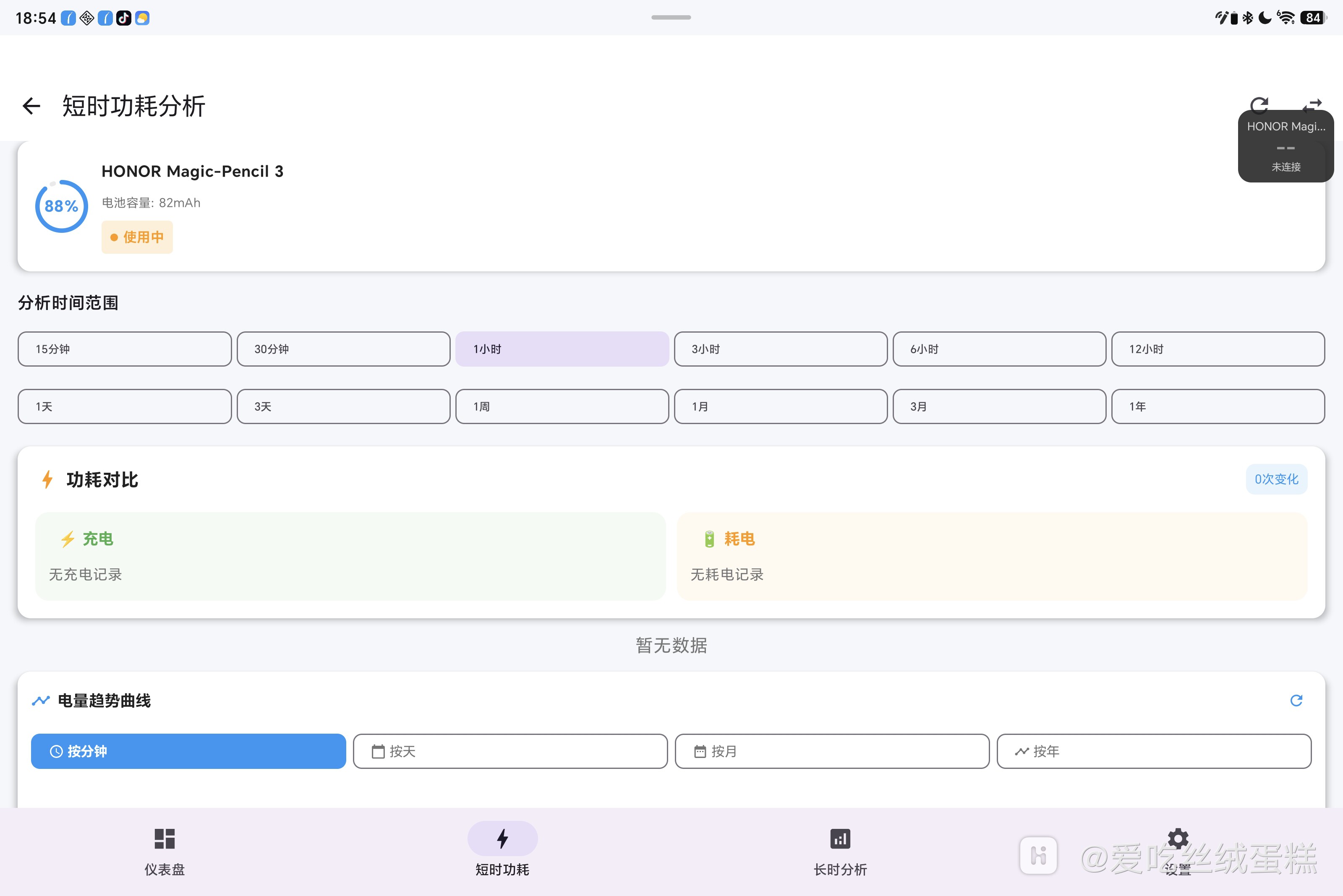The width and height of the screenshot is (1343, 896).
Task: Click the HONOR Magic-Pencil 3 device name
Action: click(x=193, y=172)
